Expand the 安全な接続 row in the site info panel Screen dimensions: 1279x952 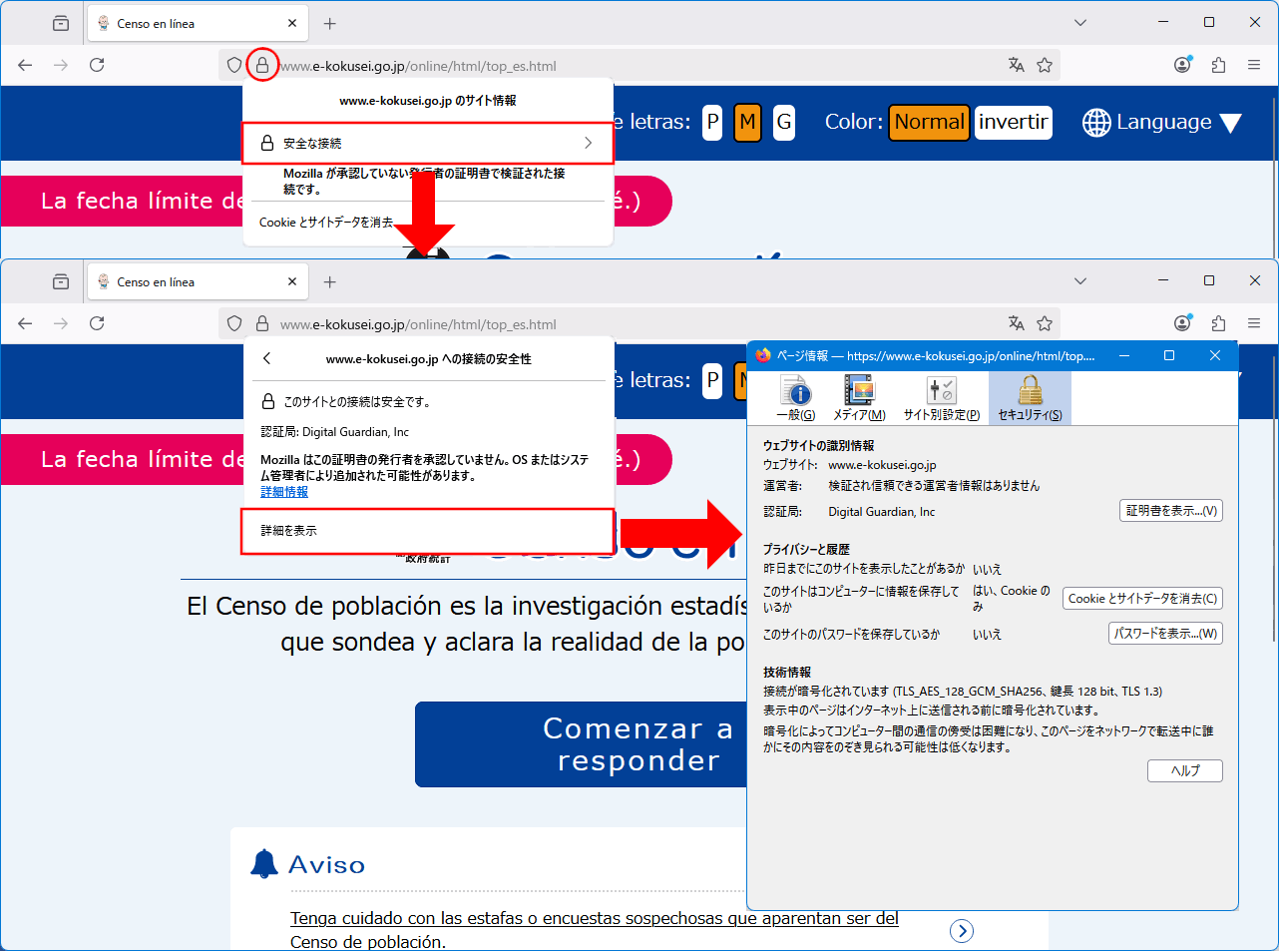tap(427, 144)
